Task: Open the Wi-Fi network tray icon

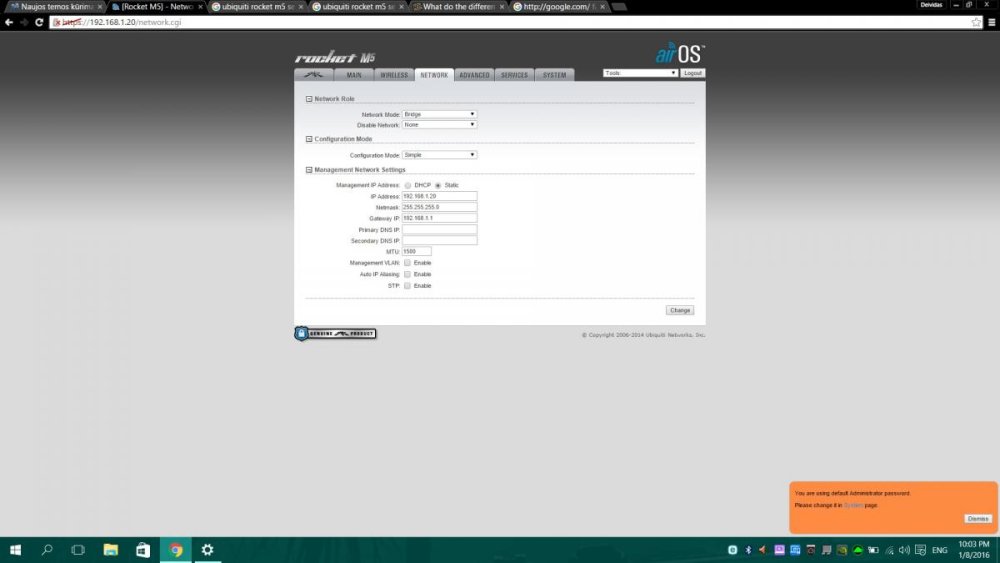Action: (x=889, y=550)
